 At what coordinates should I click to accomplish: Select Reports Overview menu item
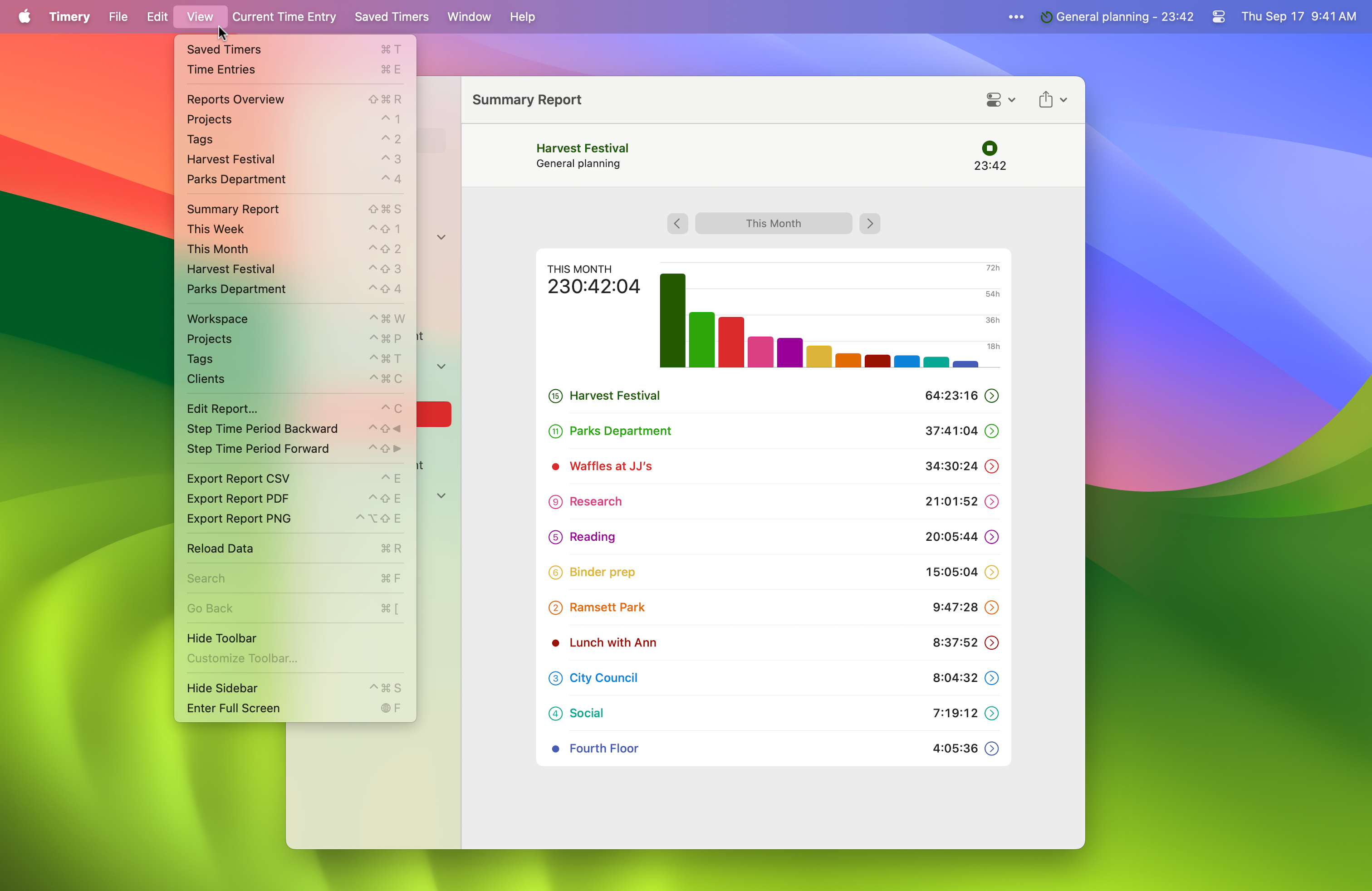click(294, 99)
